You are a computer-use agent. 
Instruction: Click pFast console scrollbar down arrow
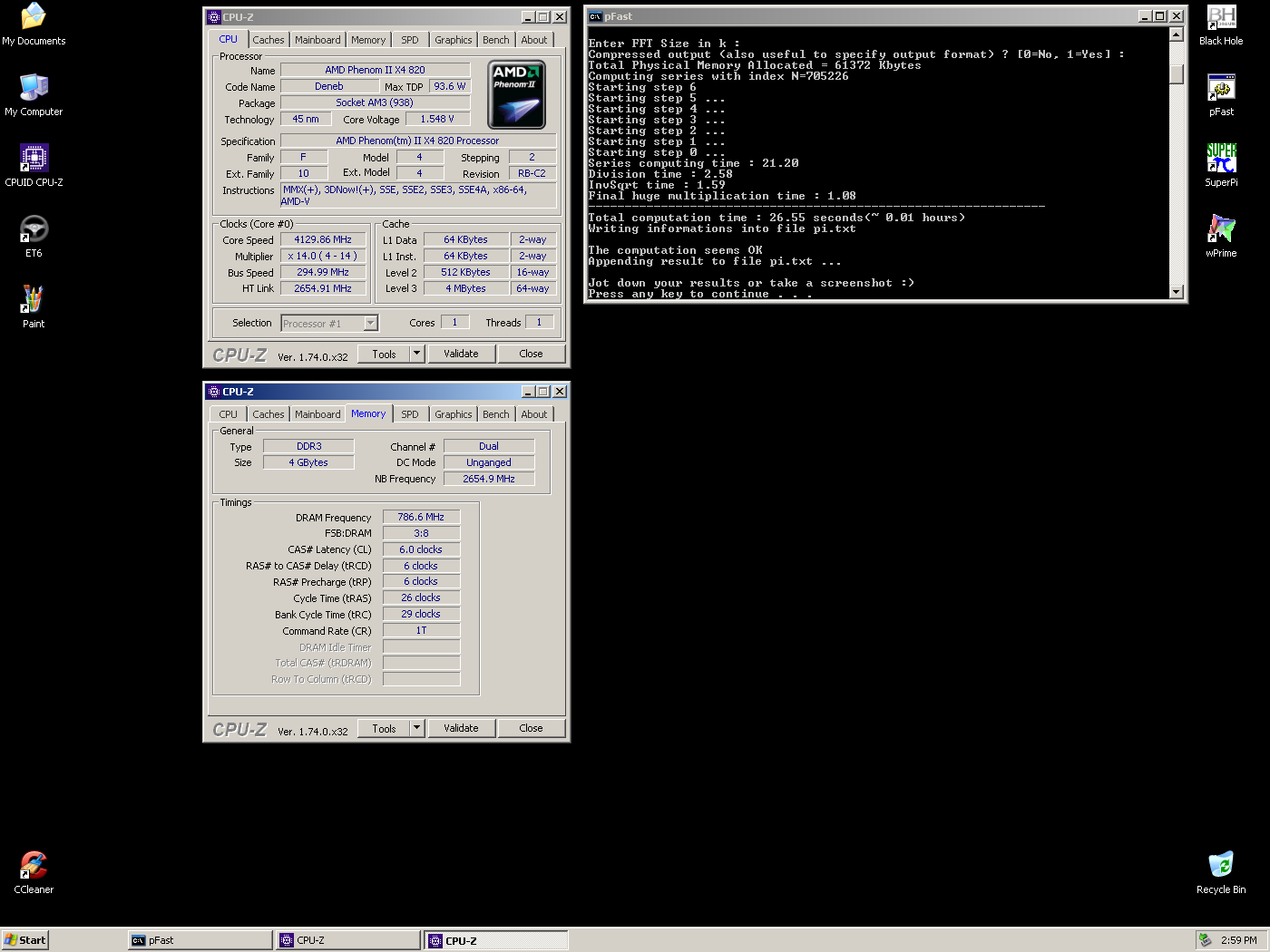(1177, 292)
